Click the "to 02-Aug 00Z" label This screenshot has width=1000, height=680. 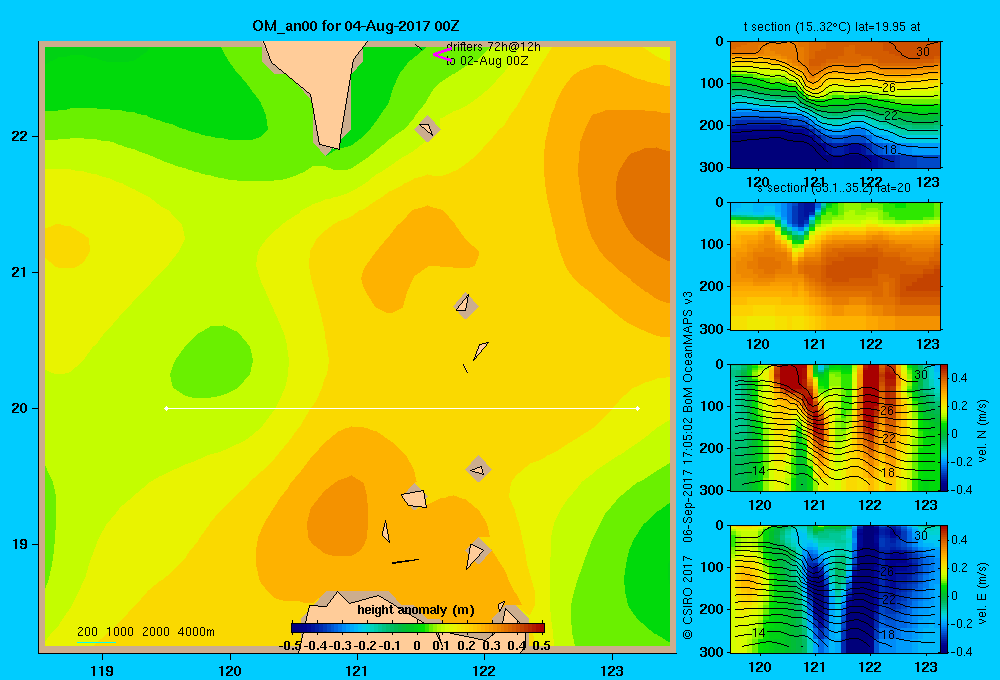tap(487, 61)
